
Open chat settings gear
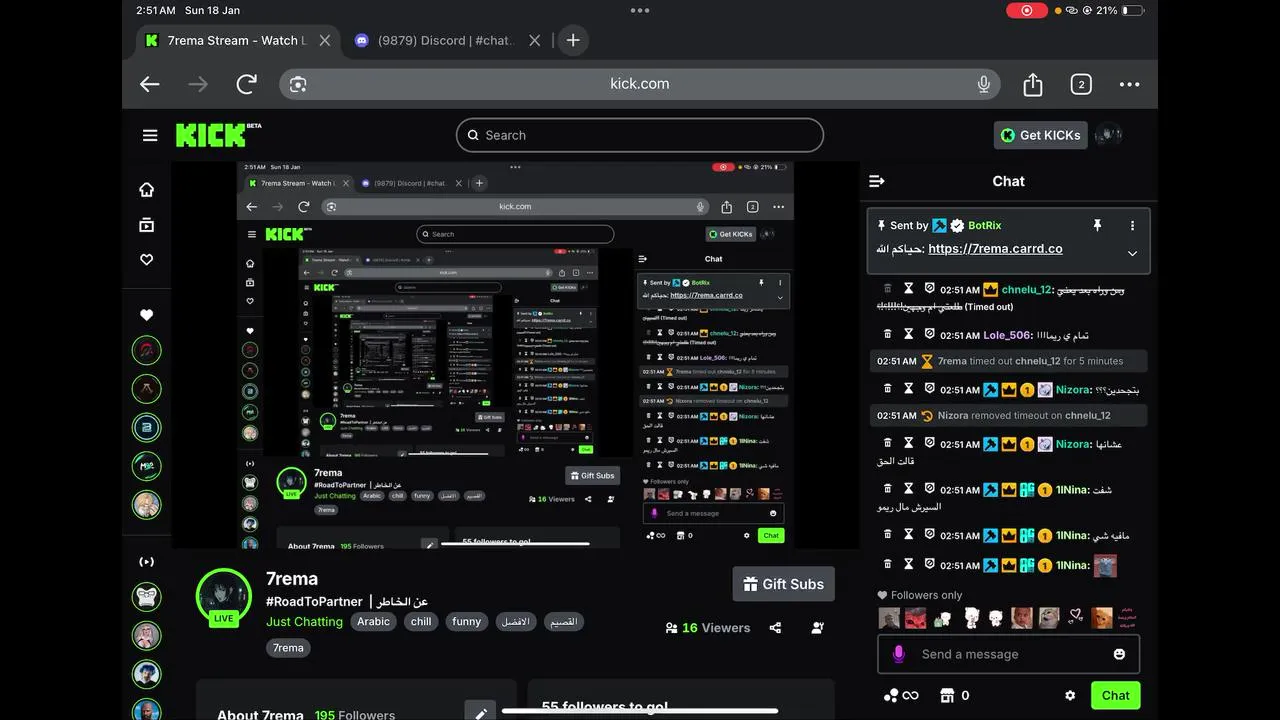click(x=1070, y=695)
